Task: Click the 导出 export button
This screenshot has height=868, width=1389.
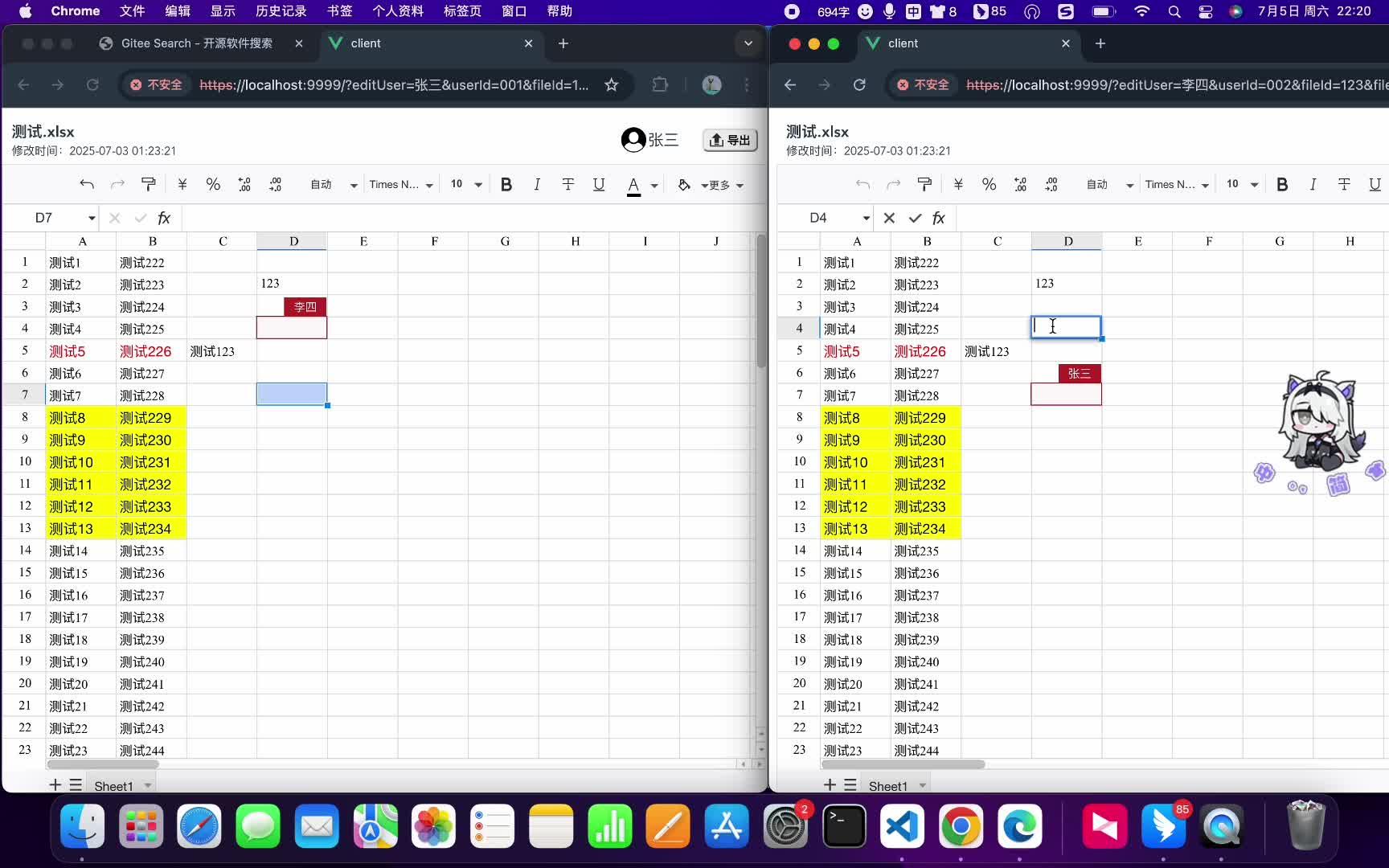Action: point(729,139)
